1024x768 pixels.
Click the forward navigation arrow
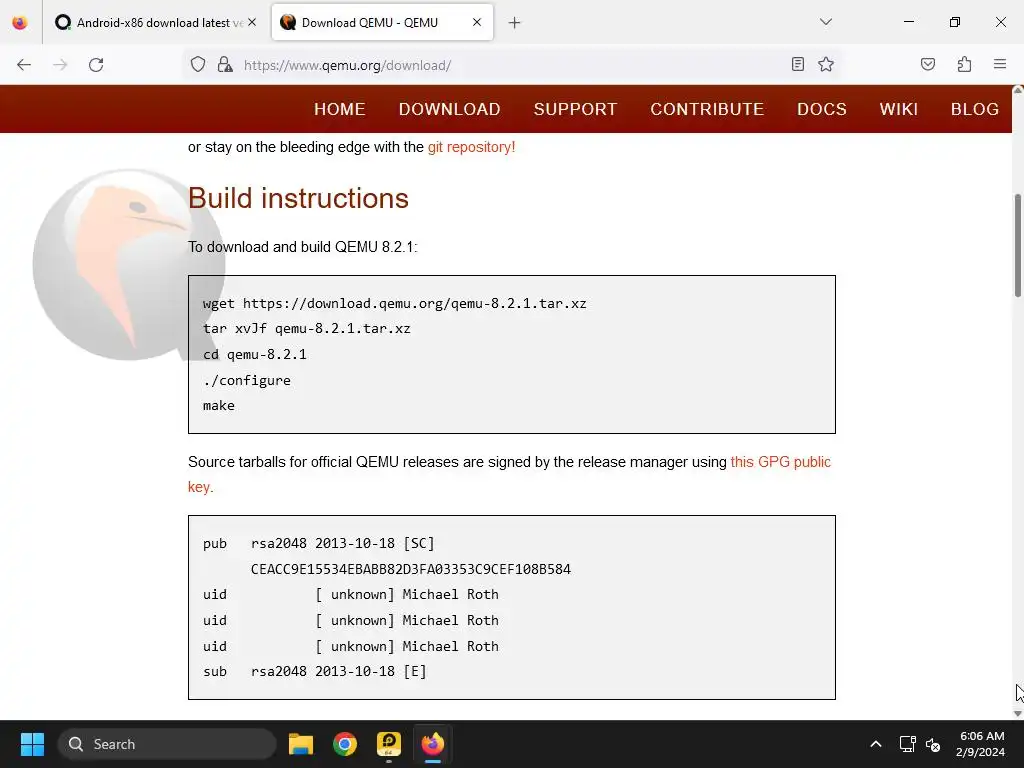[60, 65]
